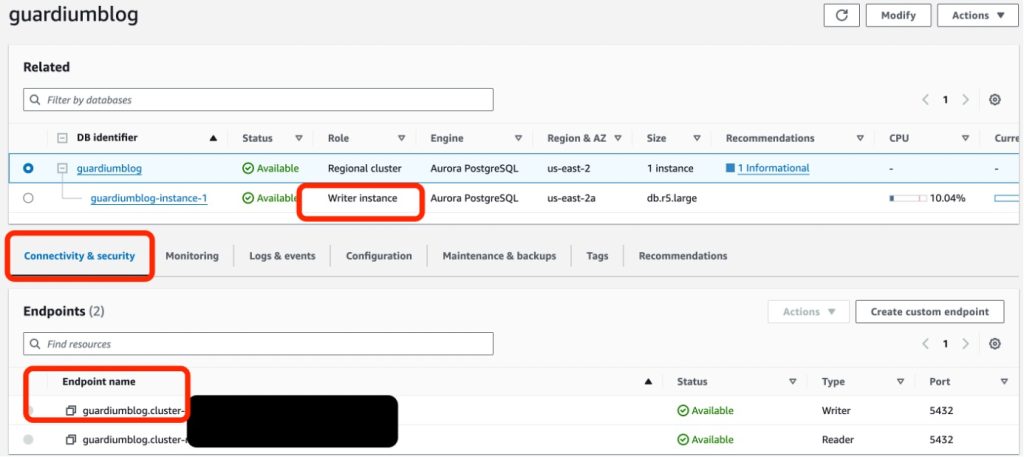
Task: Go to previous page of endpoints list
Action: [925, 343]
